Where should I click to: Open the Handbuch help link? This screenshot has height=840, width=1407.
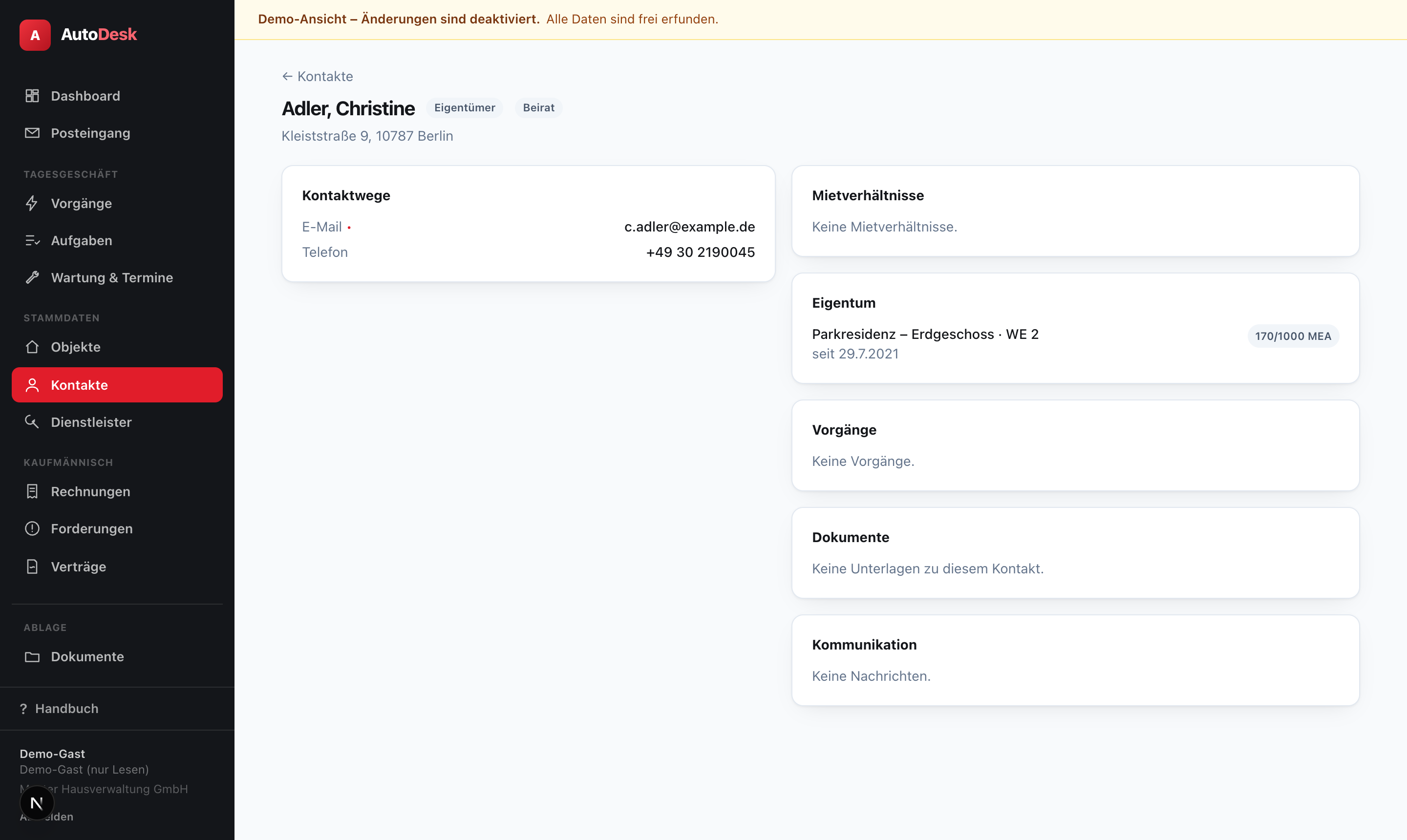59,709
